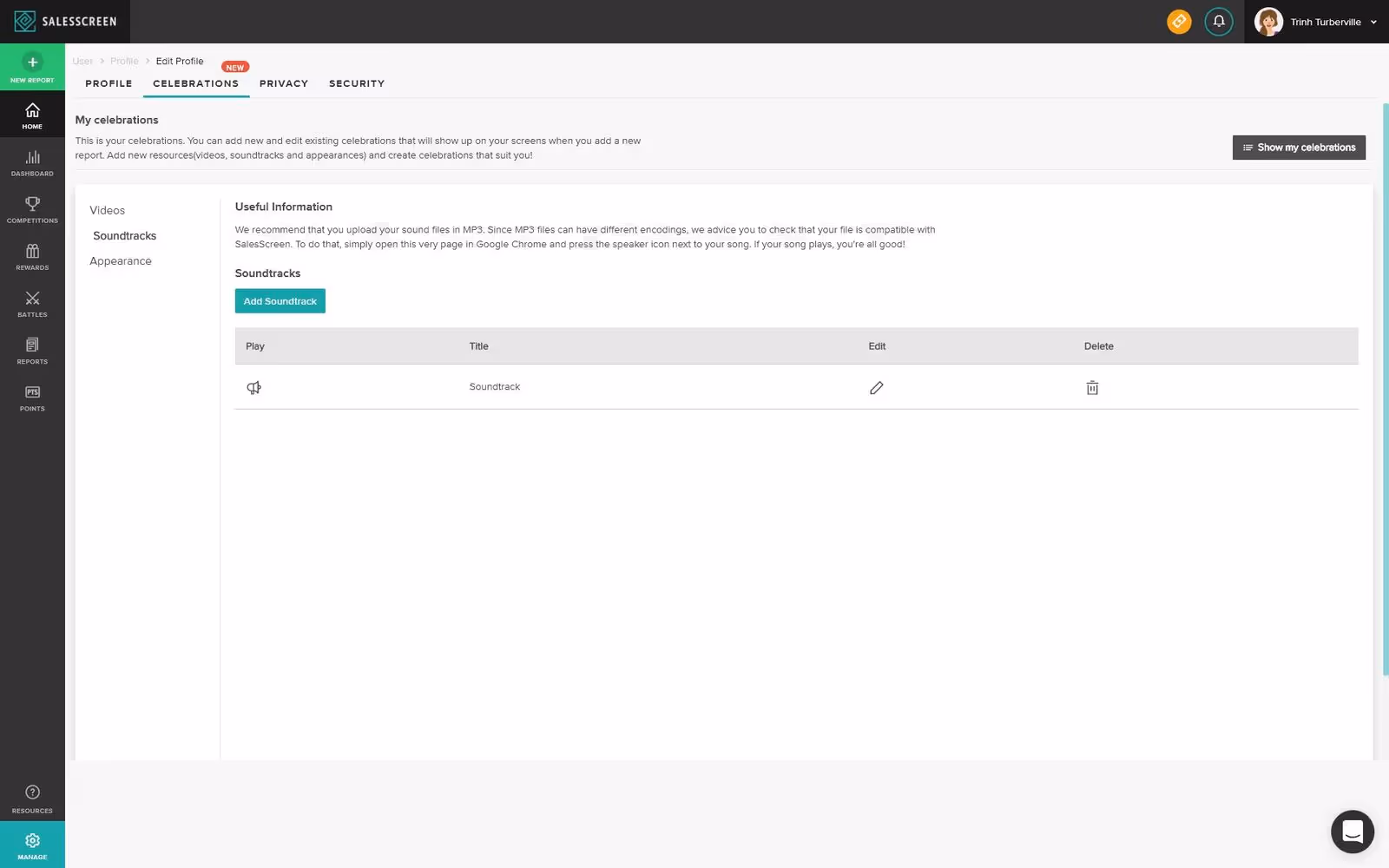Viewport: 1389px width, 868px height.
Task: Click the orange coin icon in header
Action: [1179, 22]
